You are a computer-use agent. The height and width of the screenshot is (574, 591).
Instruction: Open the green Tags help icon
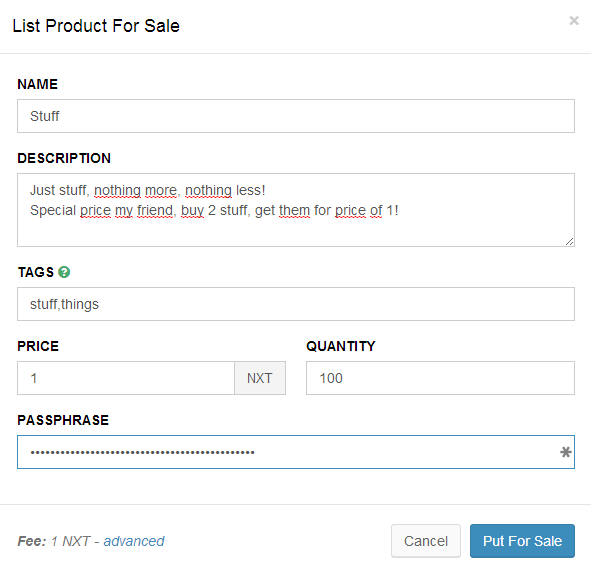(x=64, y=272)
